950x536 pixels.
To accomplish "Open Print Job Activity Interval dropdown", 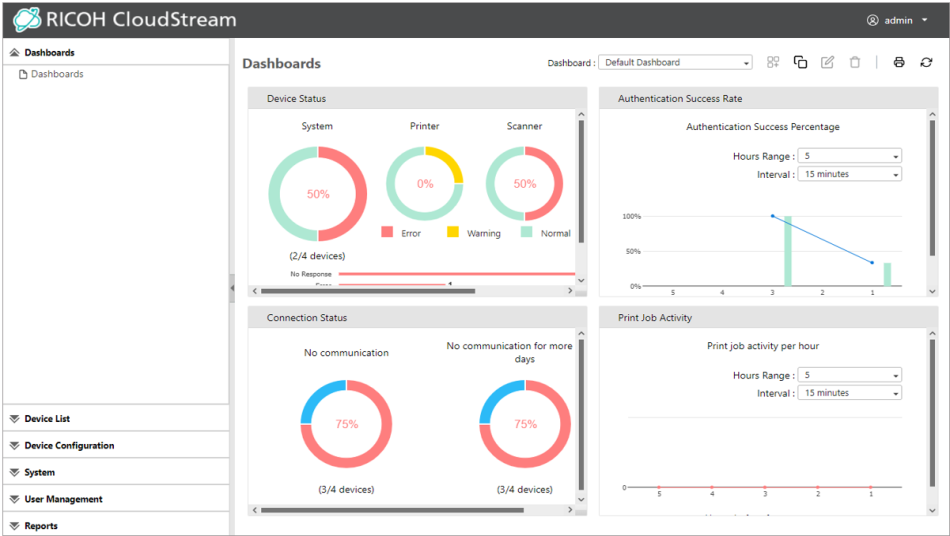I will (849, 393).
